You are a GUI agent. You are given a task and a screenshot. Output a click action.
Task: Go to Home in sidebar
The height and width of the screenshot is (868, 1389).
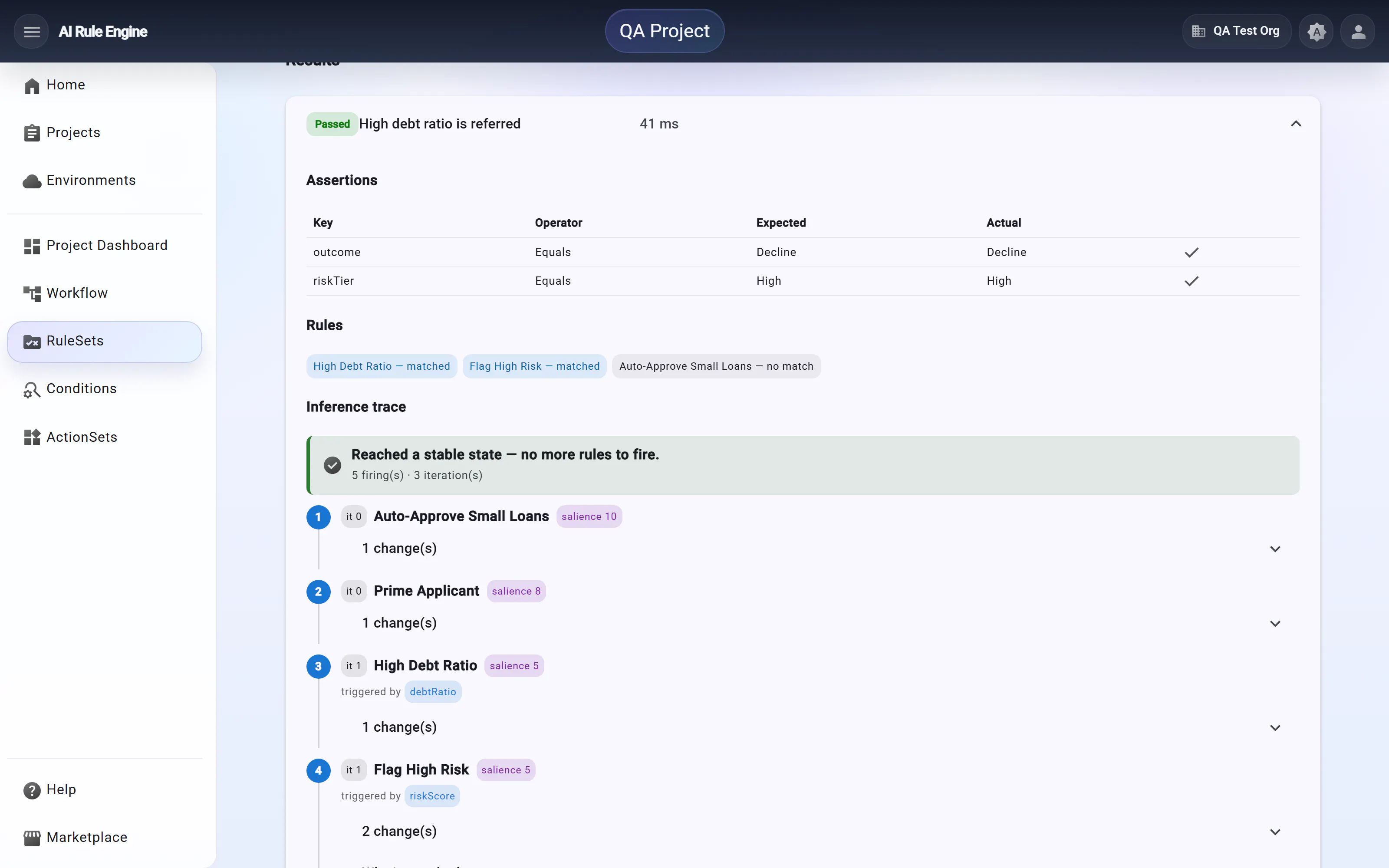(x=105, y=85)
